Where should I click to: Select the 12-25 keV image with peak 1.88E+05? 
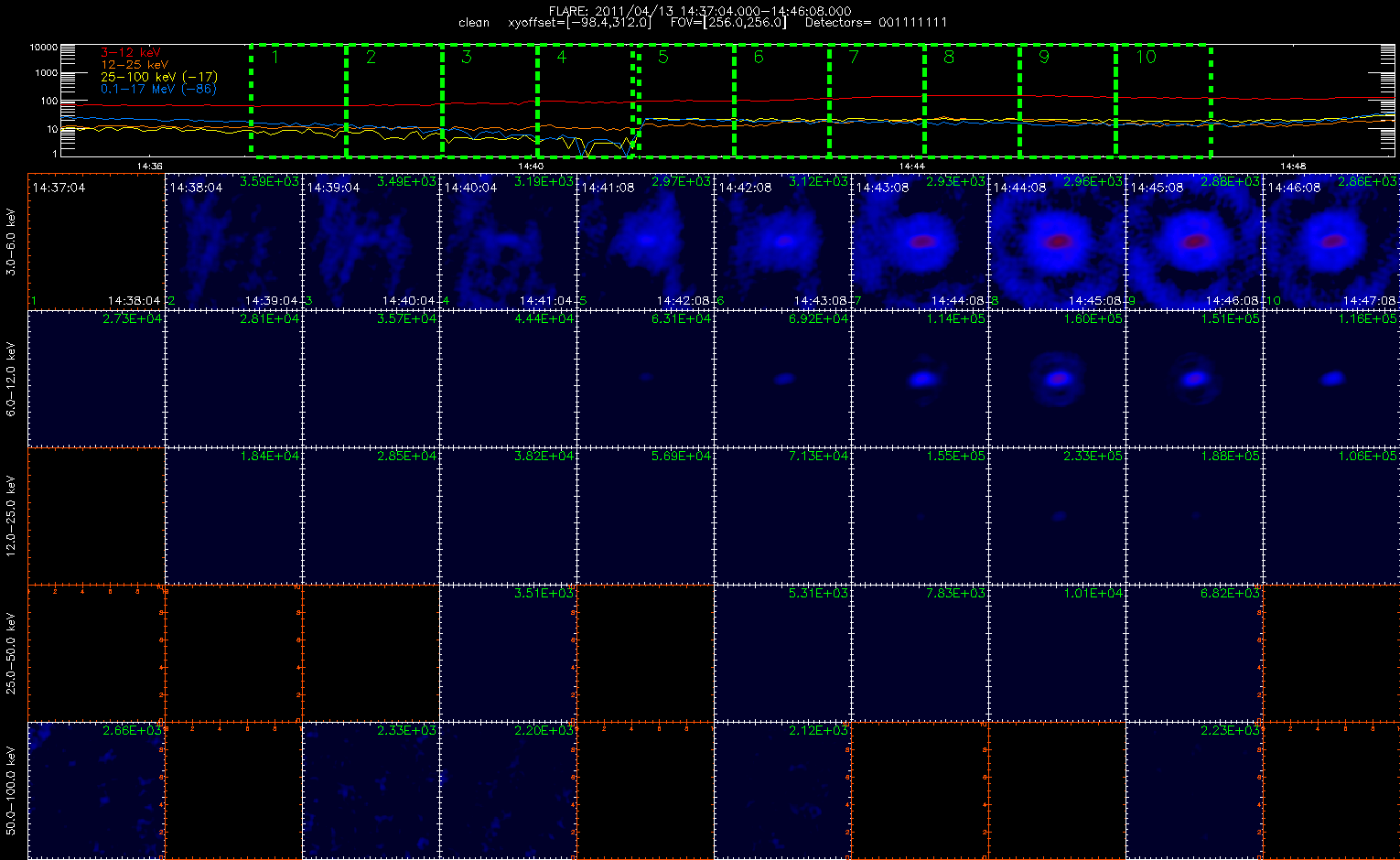click(1194, 515)
